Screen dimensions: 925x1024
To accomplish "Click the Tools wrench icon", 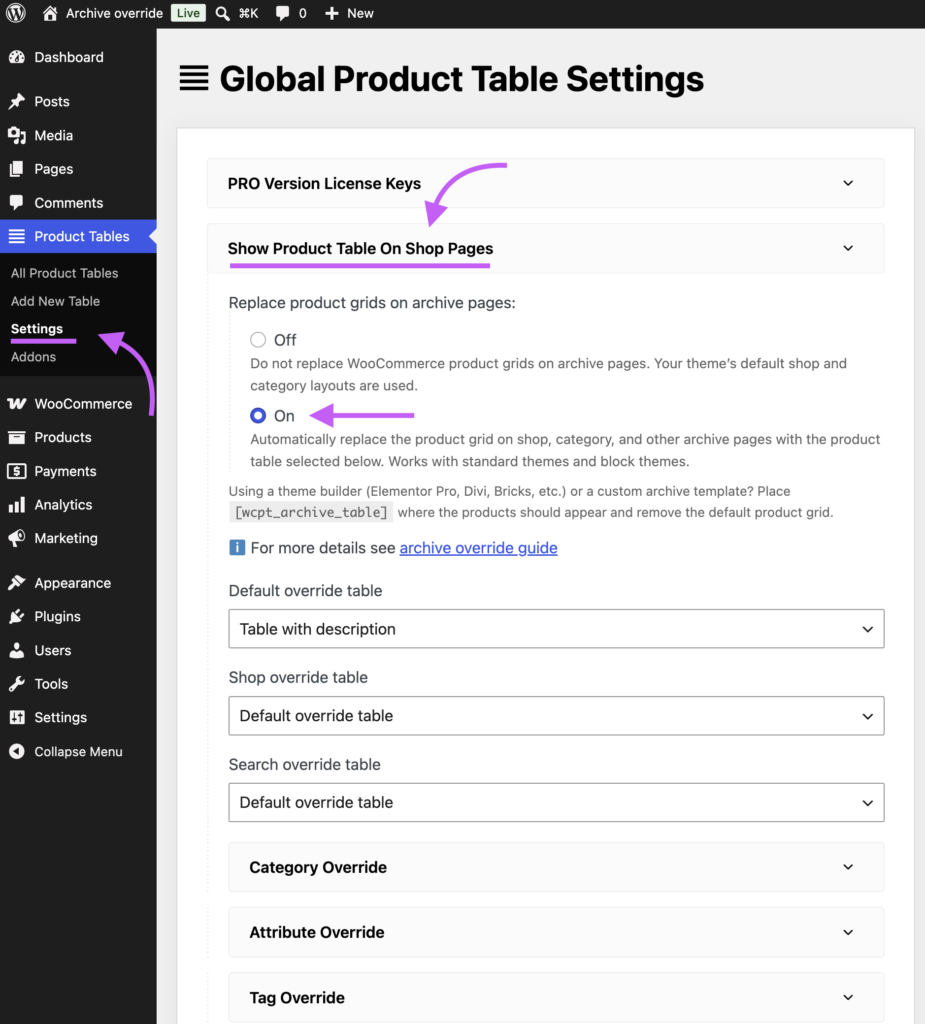I will [17, 684].
